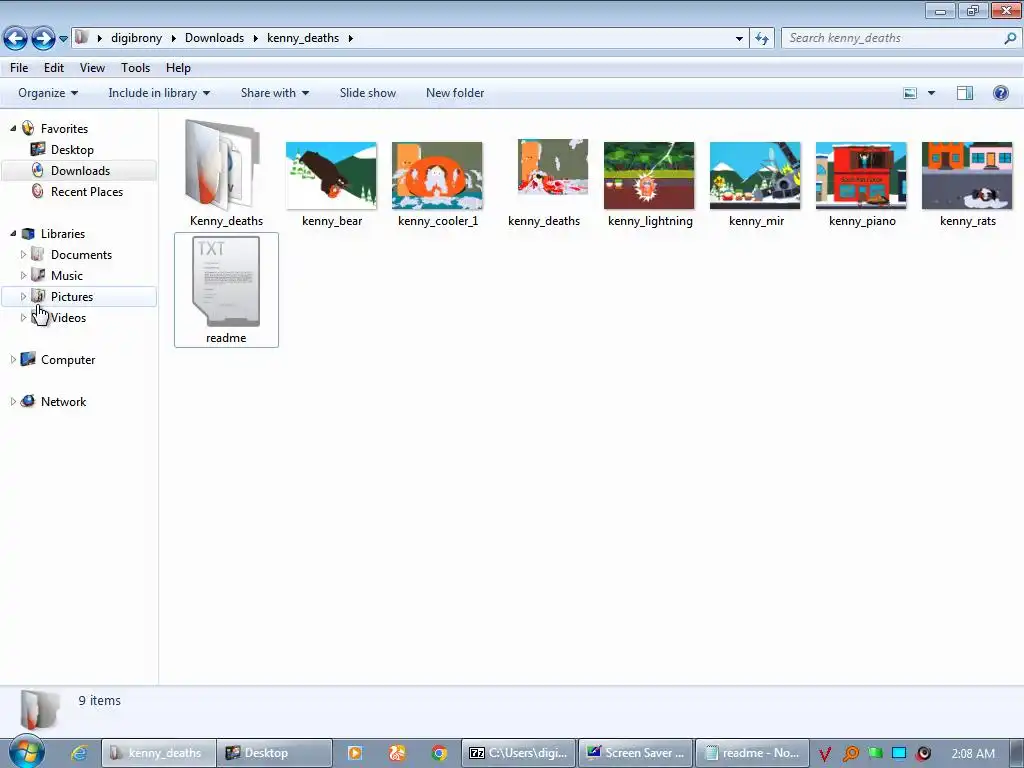Image resolution: width=1024 pixels, height=768 pixels.
Task: Open the Help menu
Action: click(178, 68)
